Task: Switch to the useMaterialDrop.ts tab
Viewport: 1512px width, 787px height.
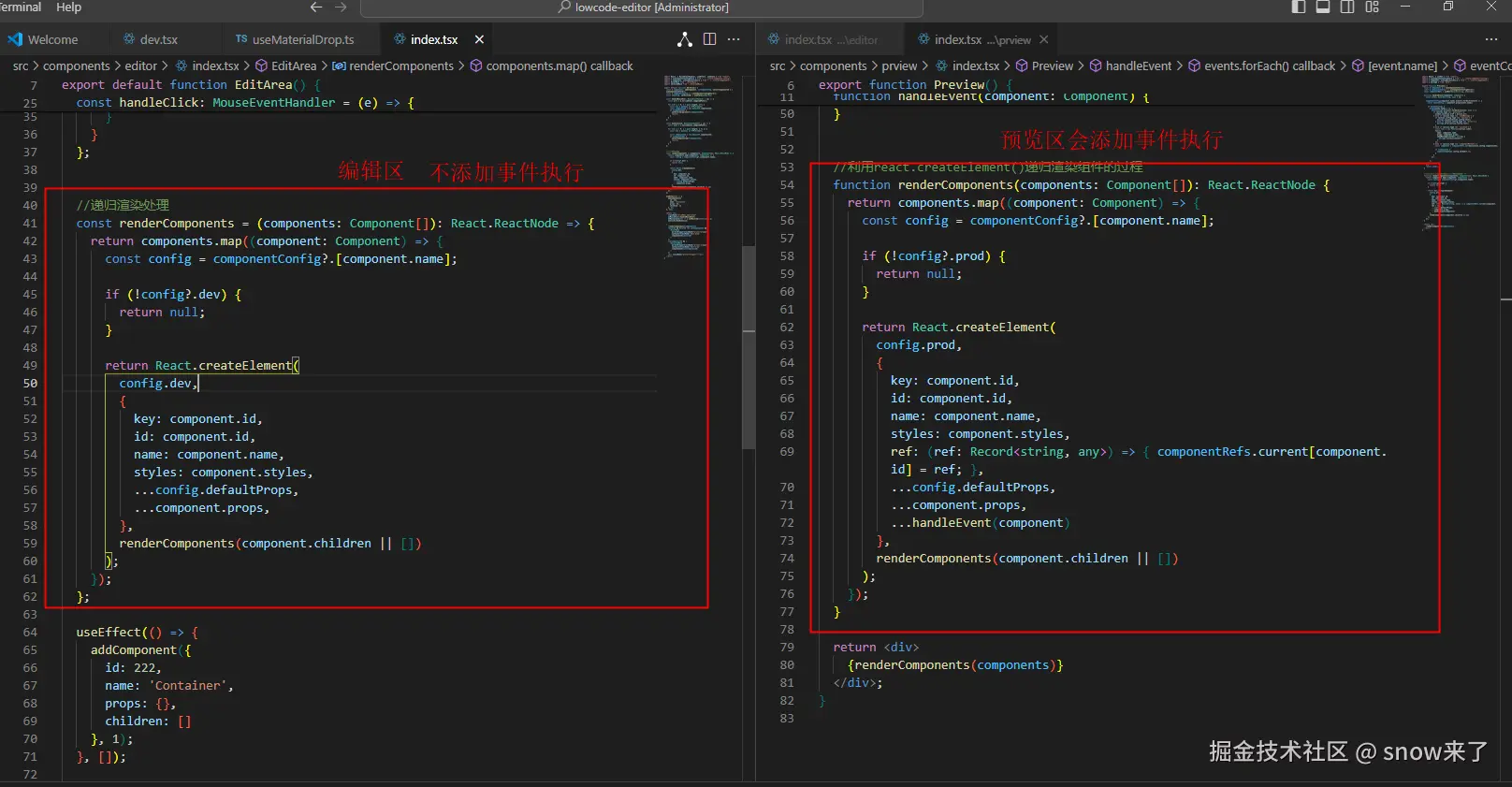Action: coord(302,39)
